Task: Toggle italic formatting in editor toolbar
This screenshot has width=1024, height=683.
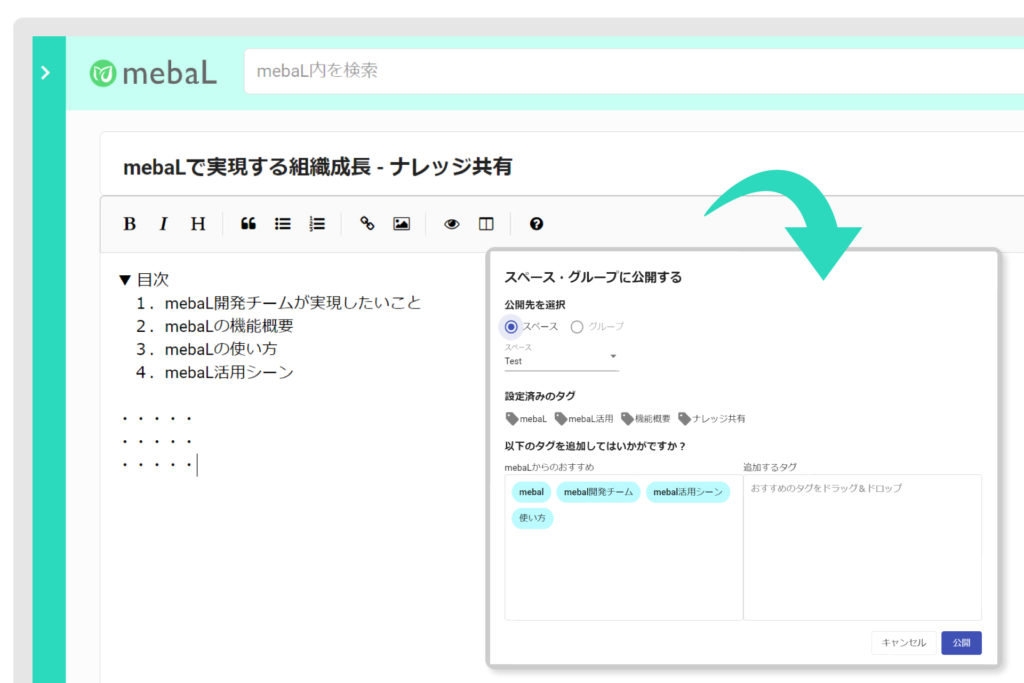Action: [x=163, y=224]
